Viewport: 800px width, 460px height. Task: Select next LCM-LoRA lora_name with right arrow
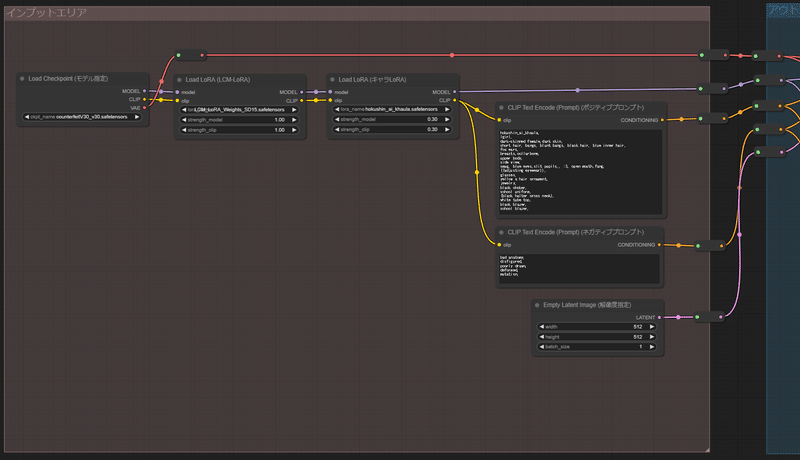coord(294,110)
